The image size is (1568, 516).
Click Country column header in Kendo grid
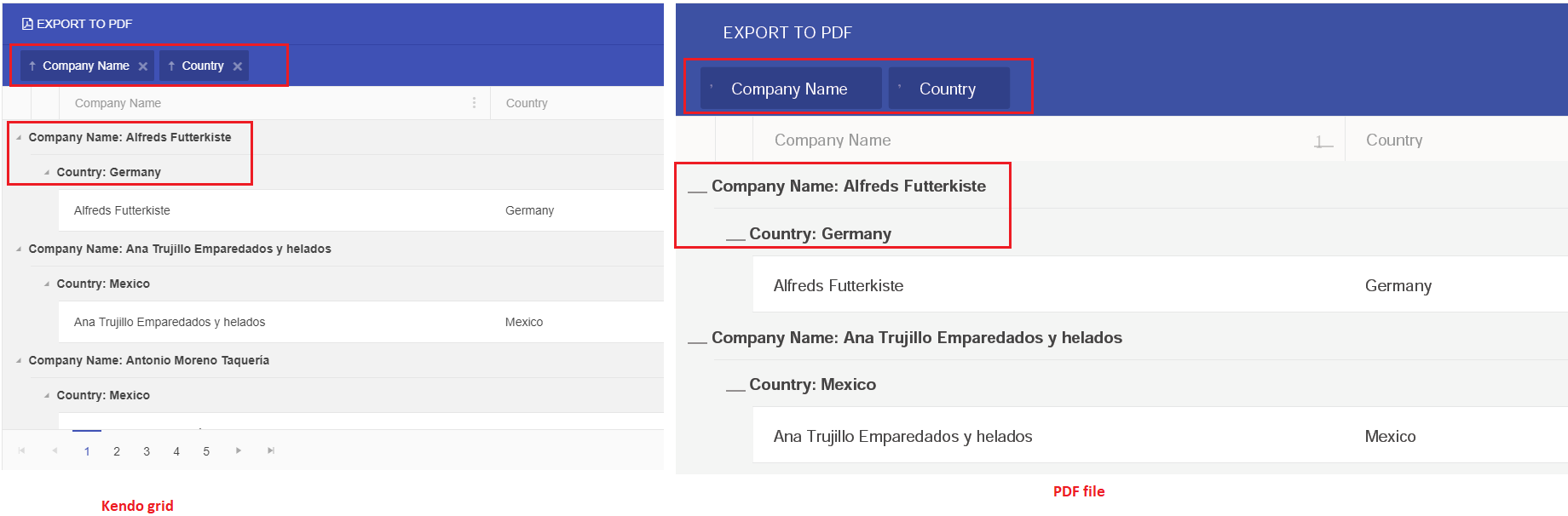[527, 103]
